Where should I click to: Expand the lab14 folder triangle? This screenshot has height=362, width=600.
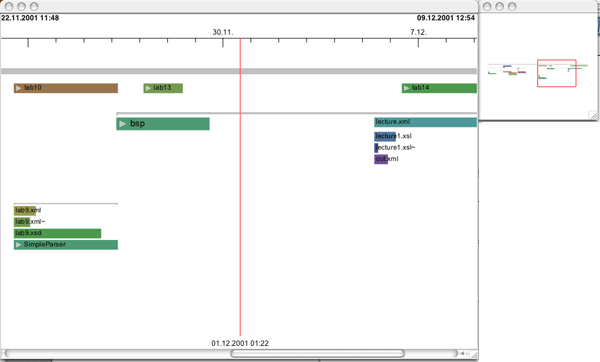click(x=406, y=88)
